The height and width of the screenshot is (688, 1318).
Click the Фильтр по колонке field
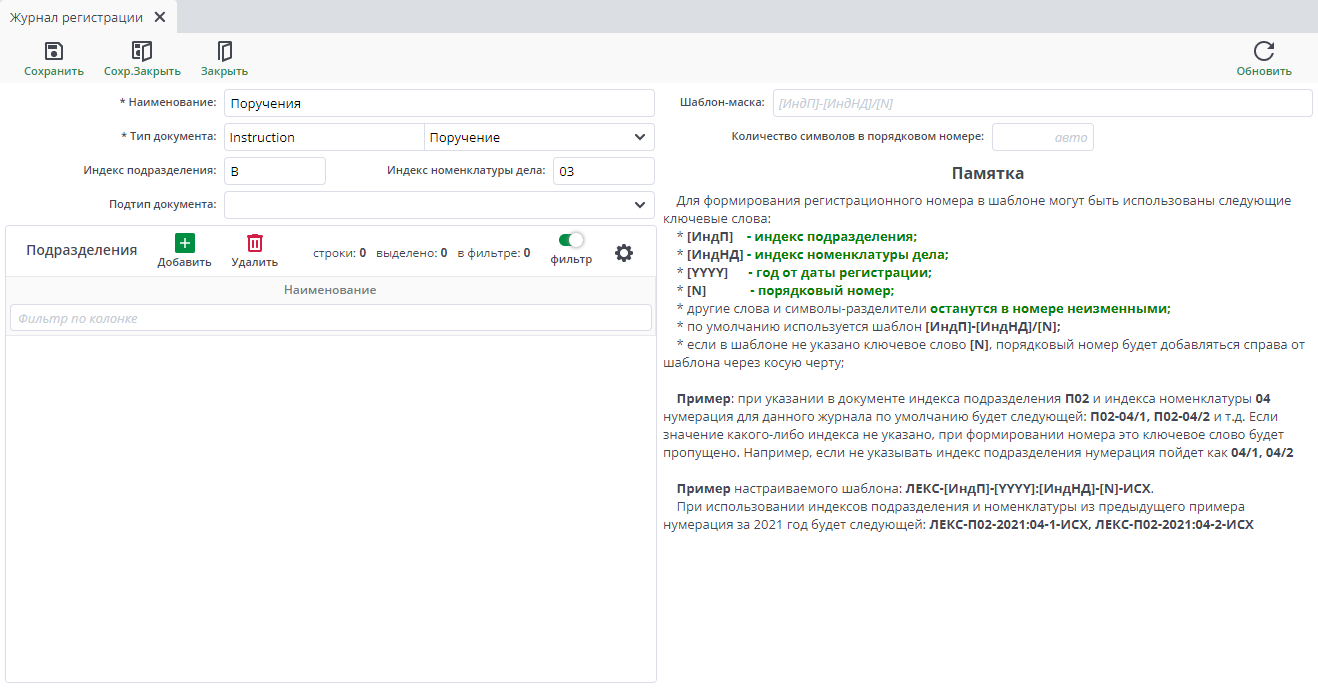click(330, 318)
